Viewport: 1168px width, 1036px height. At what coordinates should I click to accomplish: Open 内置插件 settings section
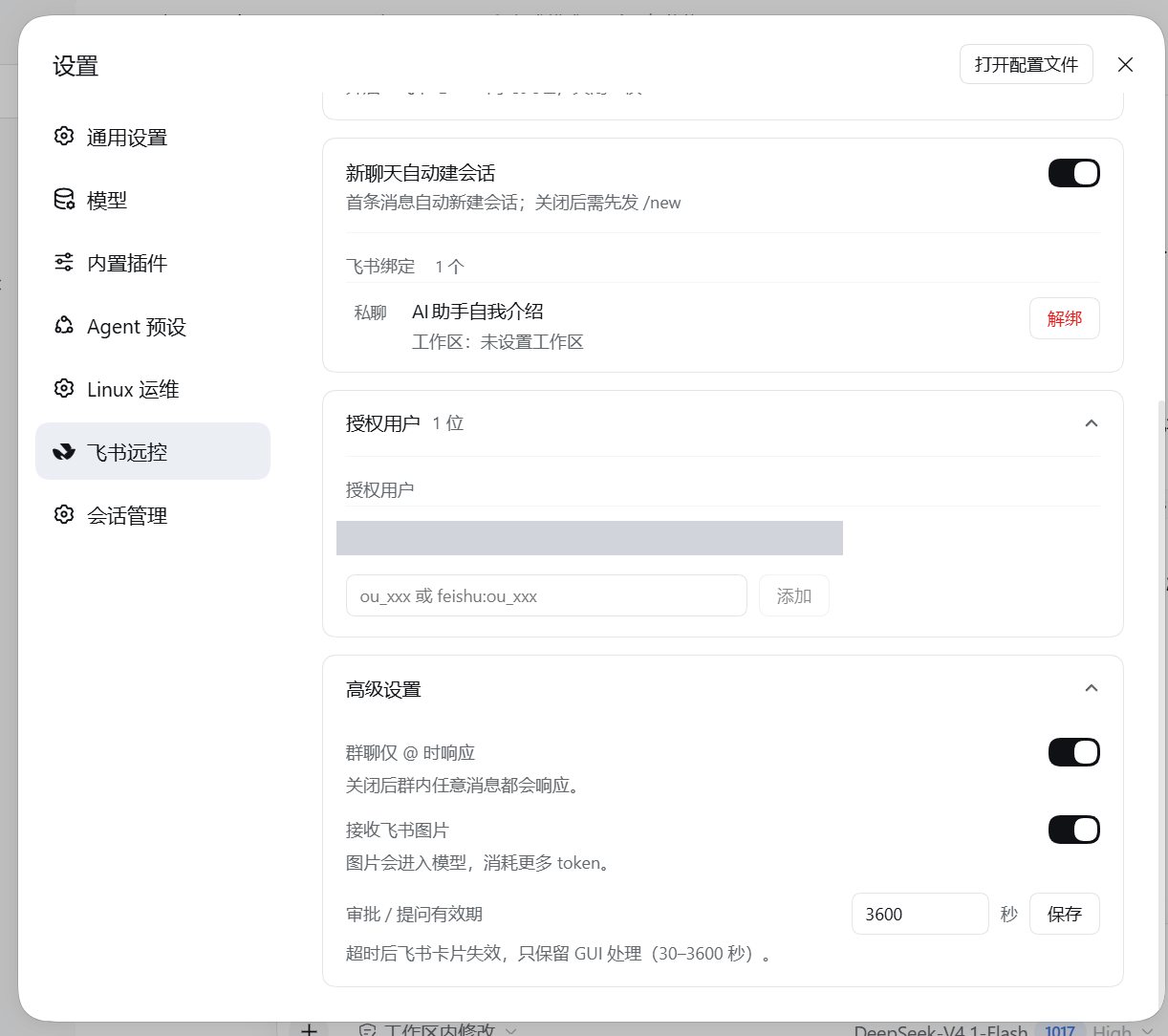pos(153,263)
